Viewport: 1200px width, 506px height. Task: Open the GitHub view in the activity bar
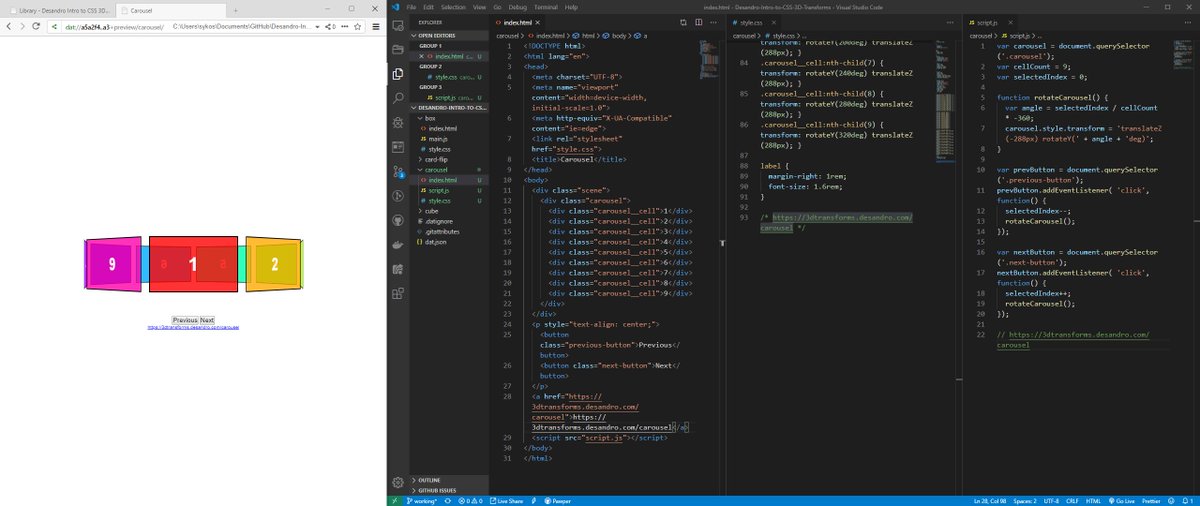[398, 218]
